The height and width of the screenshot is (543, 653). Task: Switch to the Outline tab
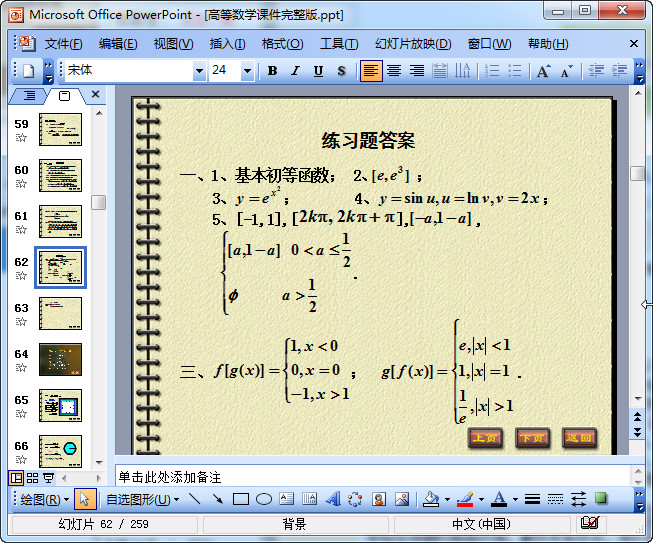pyautogui.click(x=29, y=96)
